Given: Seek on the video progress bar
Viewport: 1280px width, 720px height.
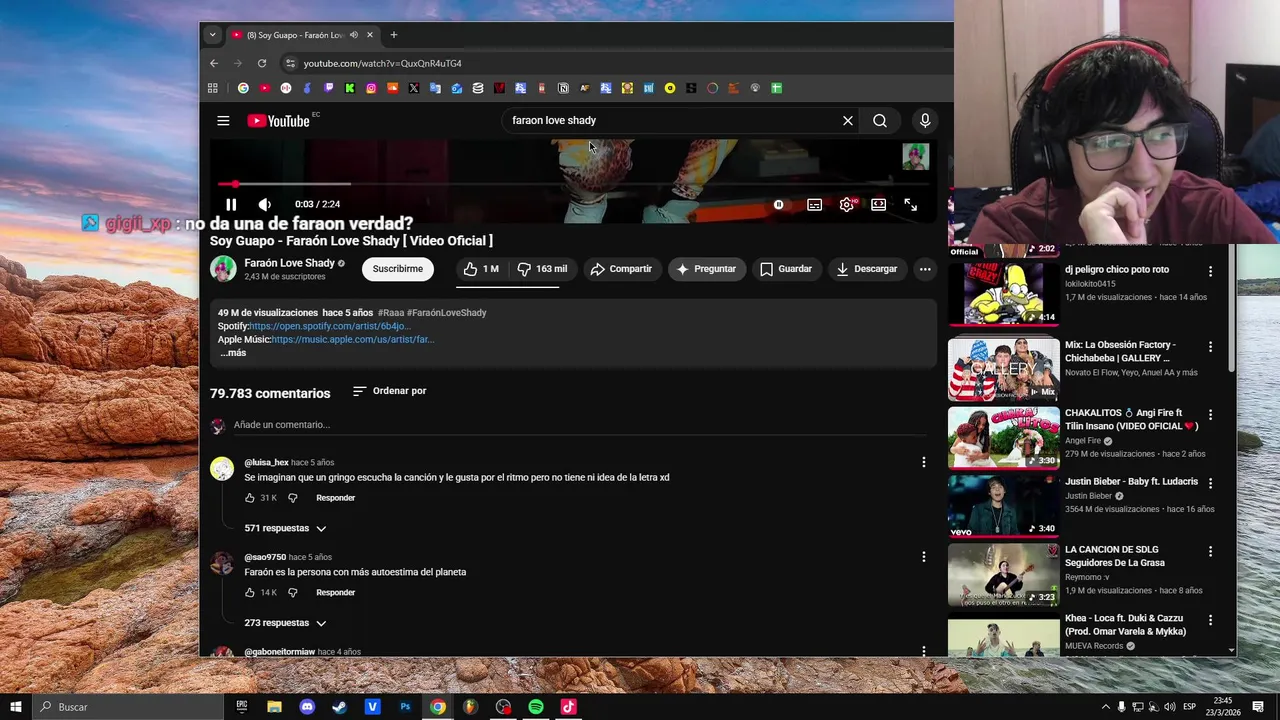Looking at the screenshot, I should click(575, 184).
